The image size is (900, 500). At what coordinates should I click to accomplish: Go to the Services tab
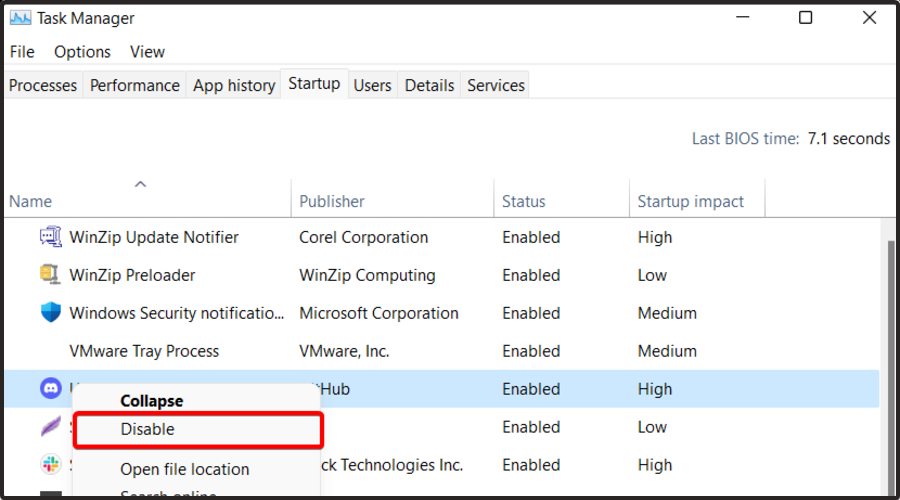496,86
